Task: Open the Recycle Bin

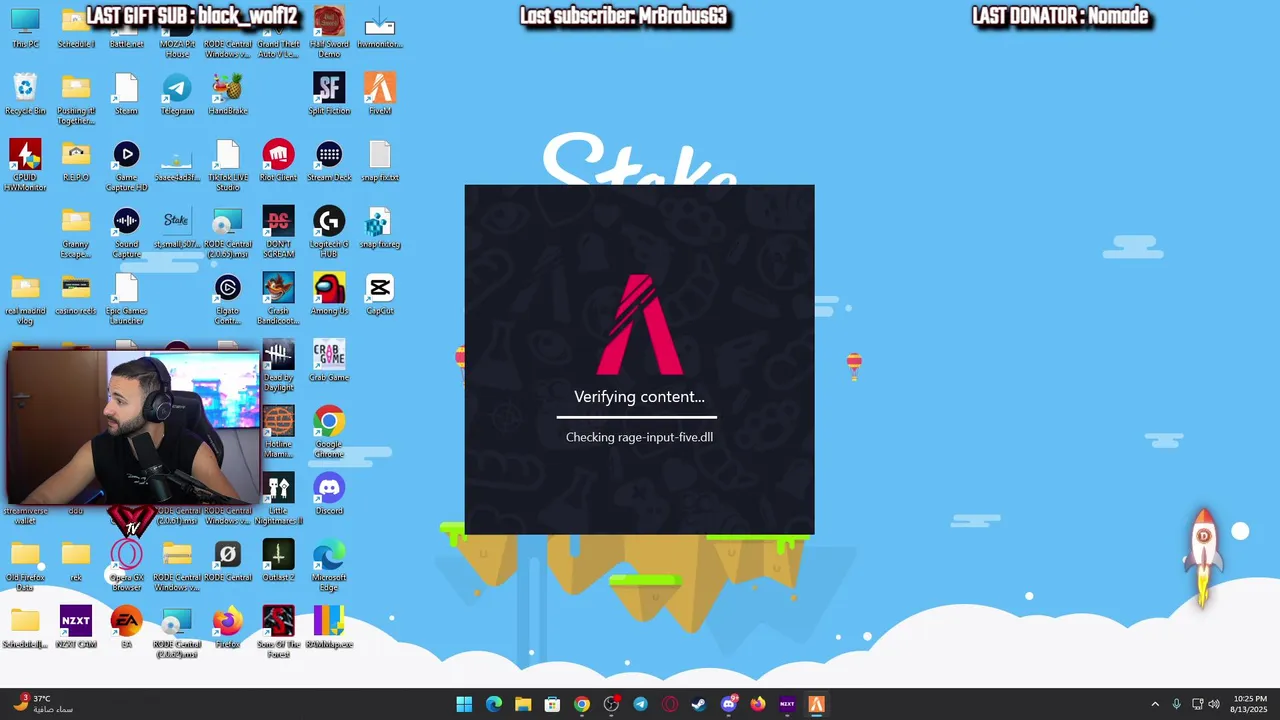Action: click(25, 93)
